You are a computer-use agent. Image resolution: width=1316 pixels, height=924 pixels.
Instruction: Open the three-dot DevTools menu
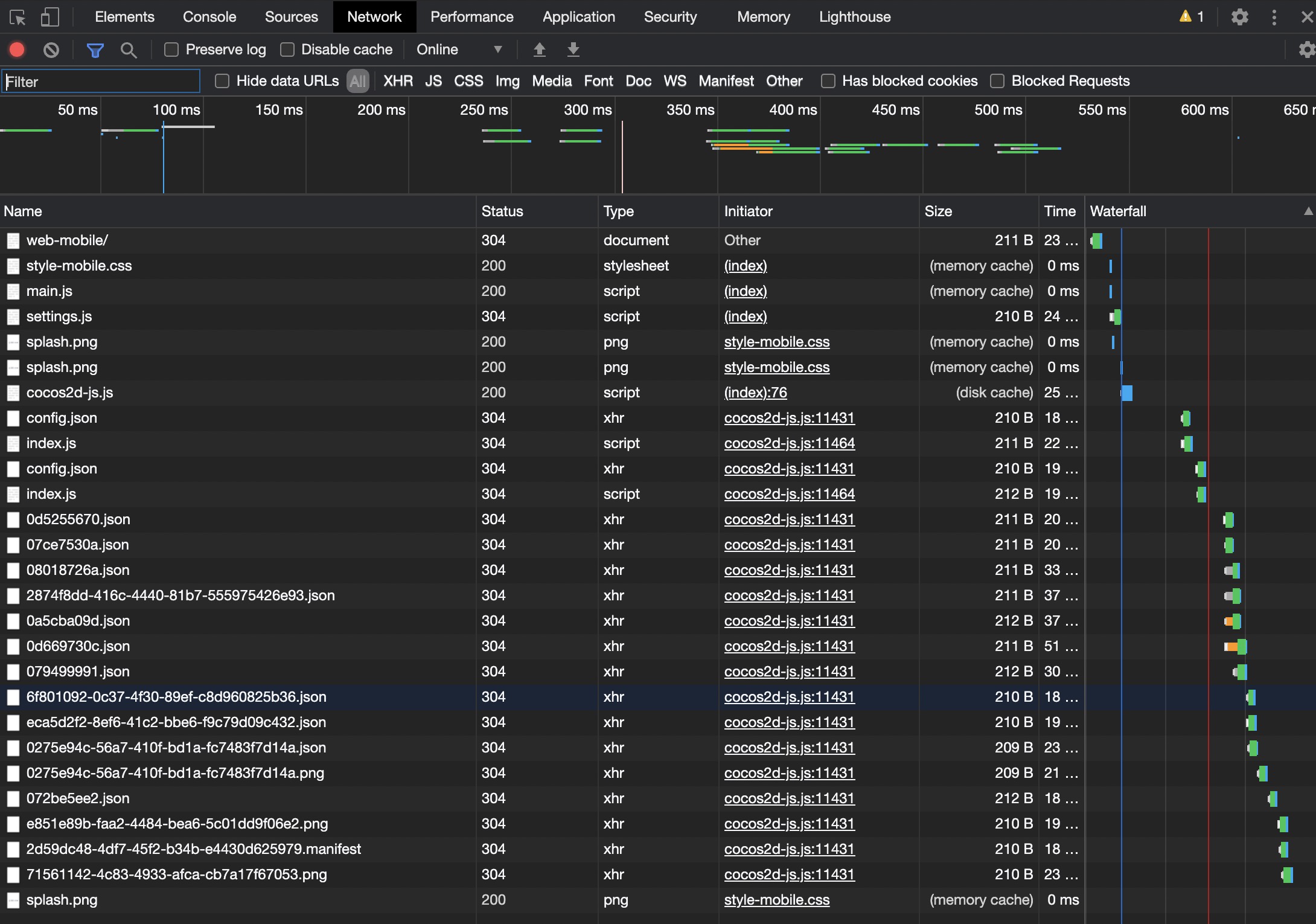coord(1274,17)
